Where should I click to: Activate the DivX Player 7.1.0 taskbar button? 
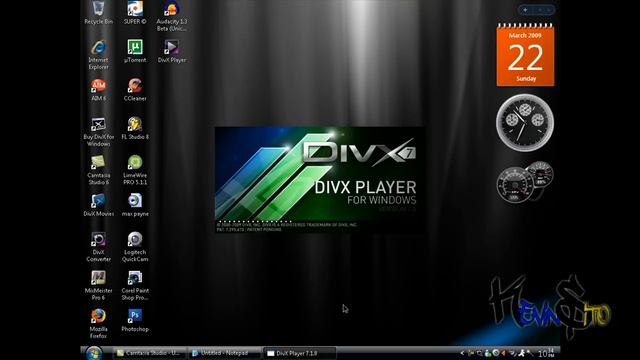pos(299,353)
